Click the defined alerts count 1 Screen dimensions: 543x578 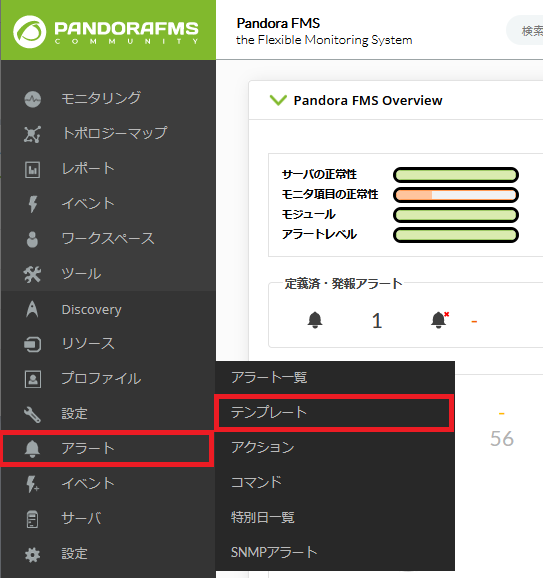coord(377,321)
